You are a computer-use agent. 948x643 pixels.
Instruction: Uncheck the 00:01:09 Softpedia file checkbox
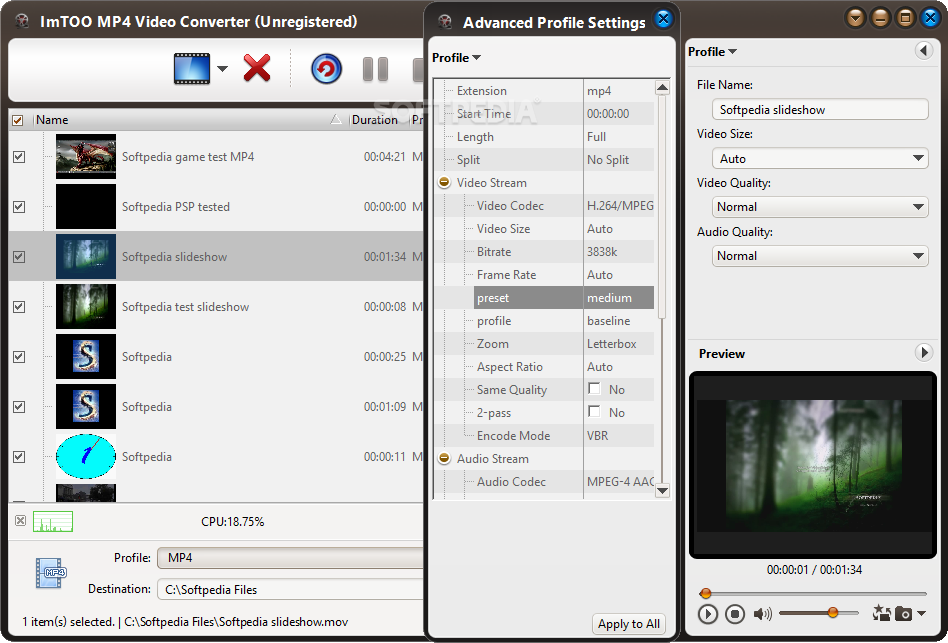[19, 407]
